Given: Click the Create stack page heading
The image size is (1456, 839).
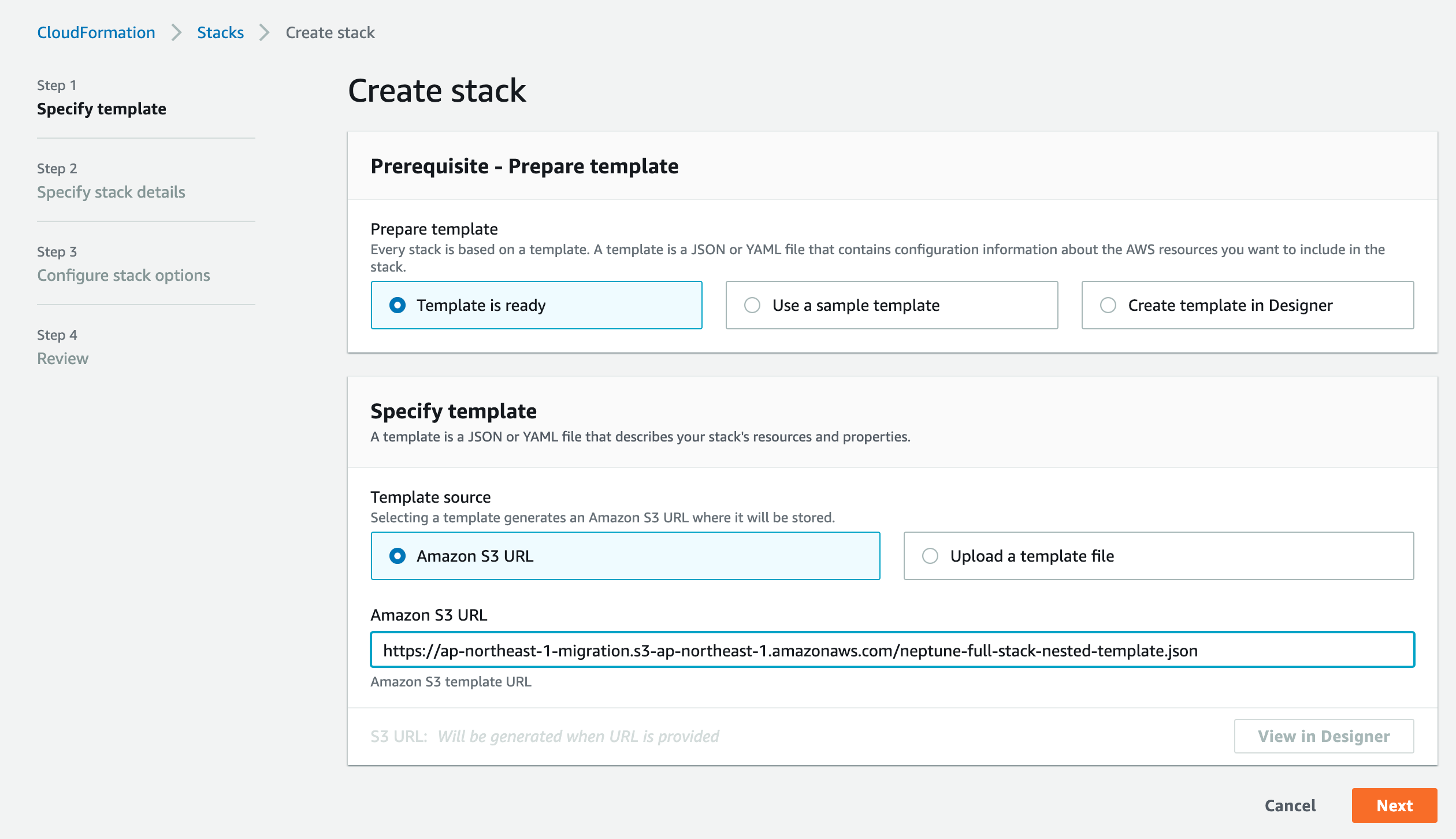Looking at the screenshot, I should tap(437, 91).
